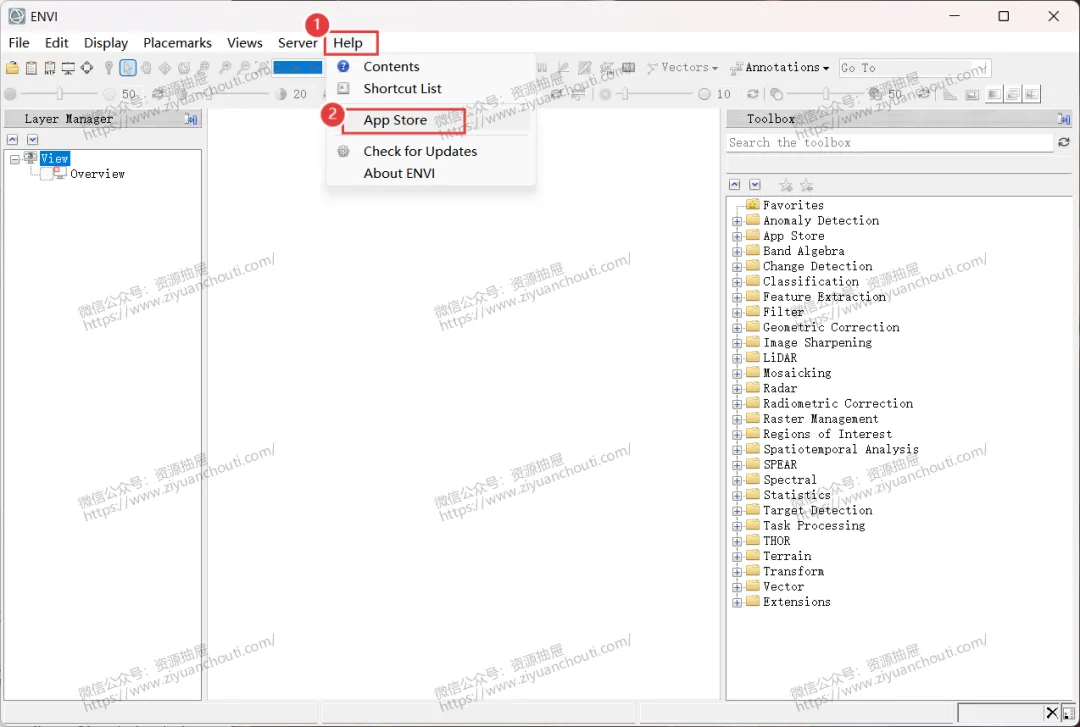The height and width of the screenshot is (727, 1080).
Task: Open the Display menu
Action: (105, 43)
